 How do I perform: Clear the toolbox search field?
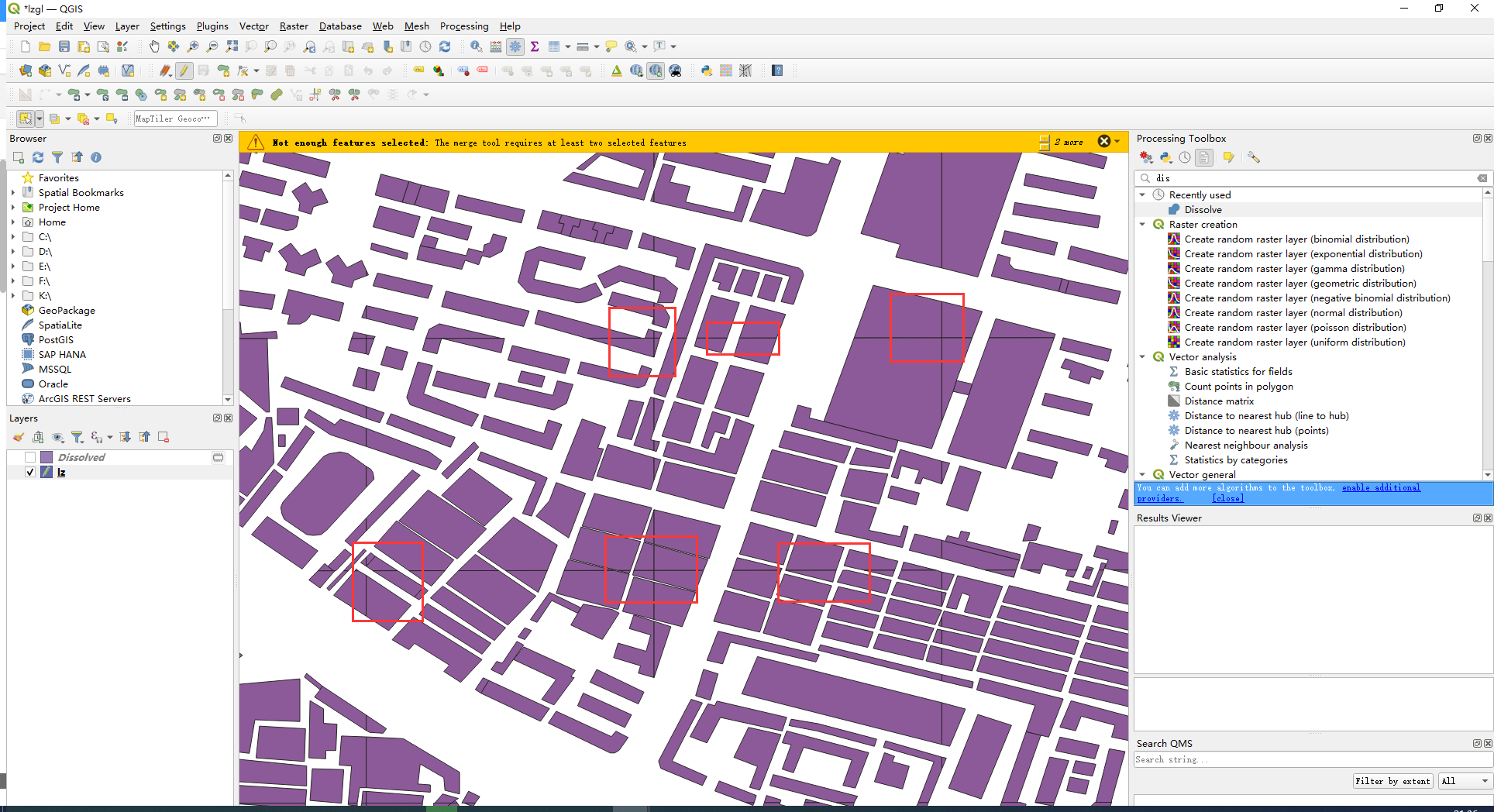[1482, 178]
